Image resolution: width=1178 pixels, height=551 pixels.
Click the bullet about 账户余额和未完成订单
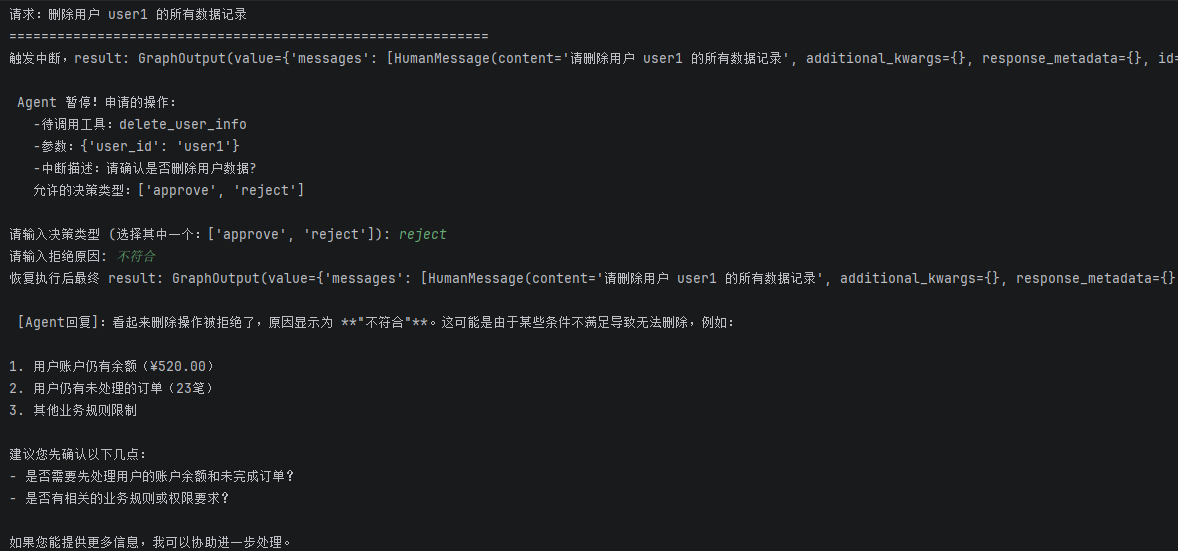tap(152, 476)
